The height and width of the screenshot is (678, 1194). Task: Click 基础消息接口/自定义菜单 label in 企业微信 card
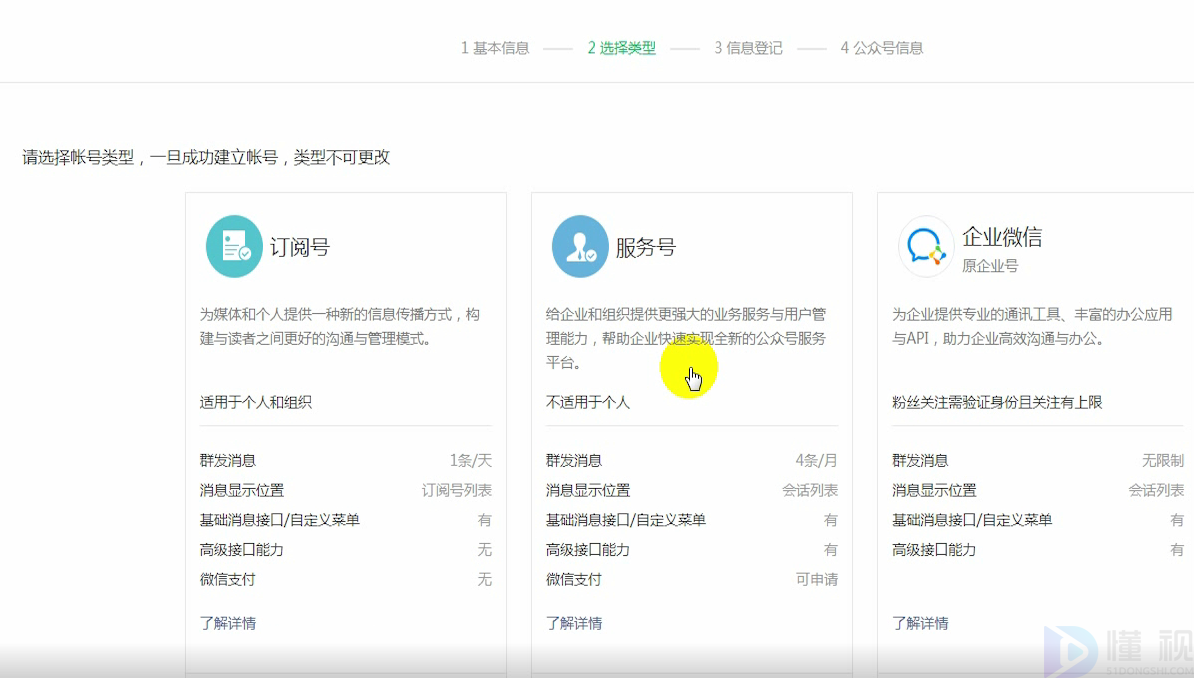(972, 520)
